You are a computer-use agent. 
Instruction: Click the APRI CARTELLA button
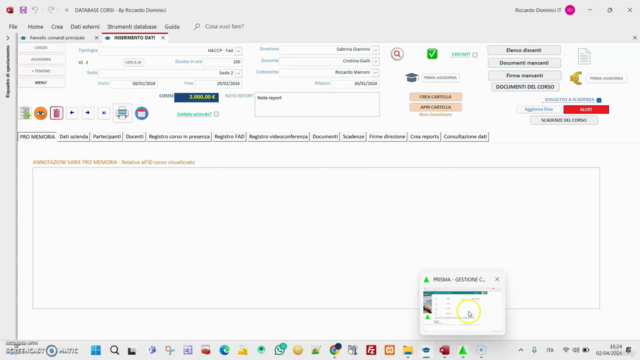(436, 107)
